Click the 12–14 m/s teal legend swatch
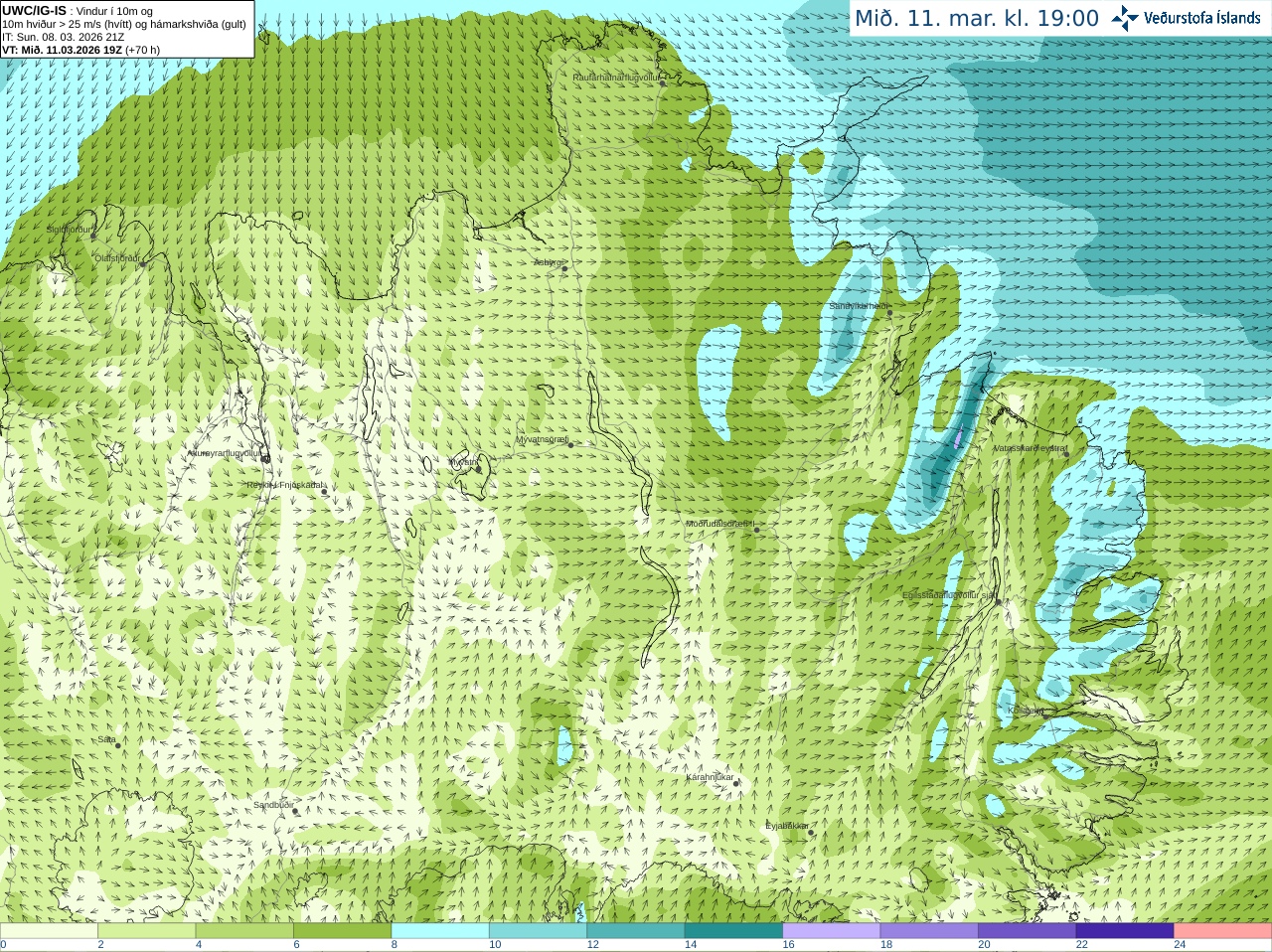The image size is (1272, 952). 636,931
